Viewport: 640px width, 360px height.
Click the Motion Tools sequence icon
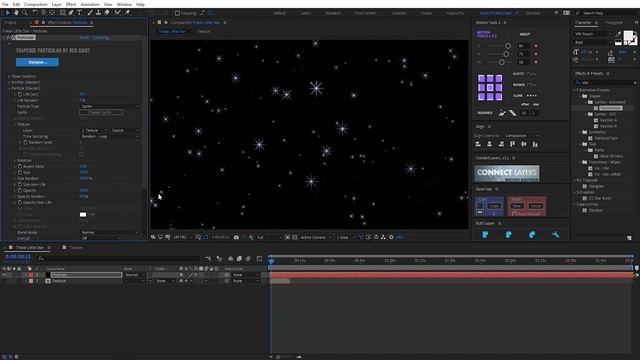click(x=502, y=113)
